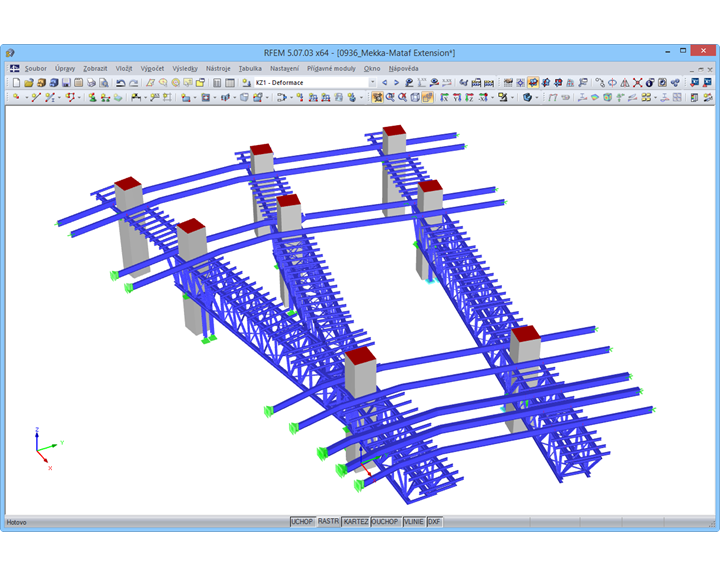Click the New model icon

tap(17, 83)
